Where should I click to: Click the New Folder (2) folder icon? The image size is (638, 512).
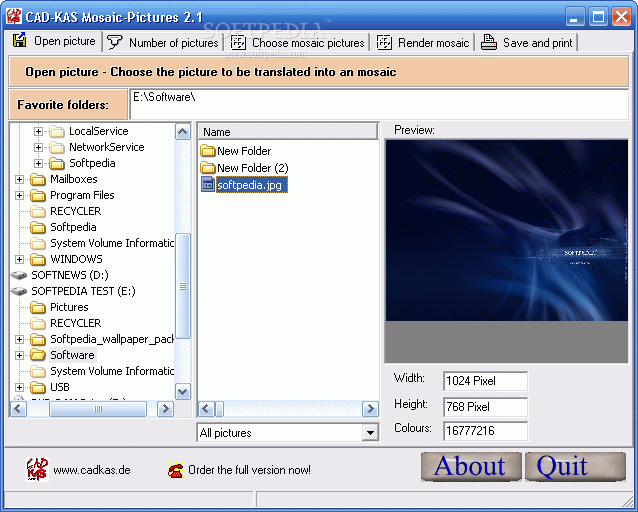(208, 168)
